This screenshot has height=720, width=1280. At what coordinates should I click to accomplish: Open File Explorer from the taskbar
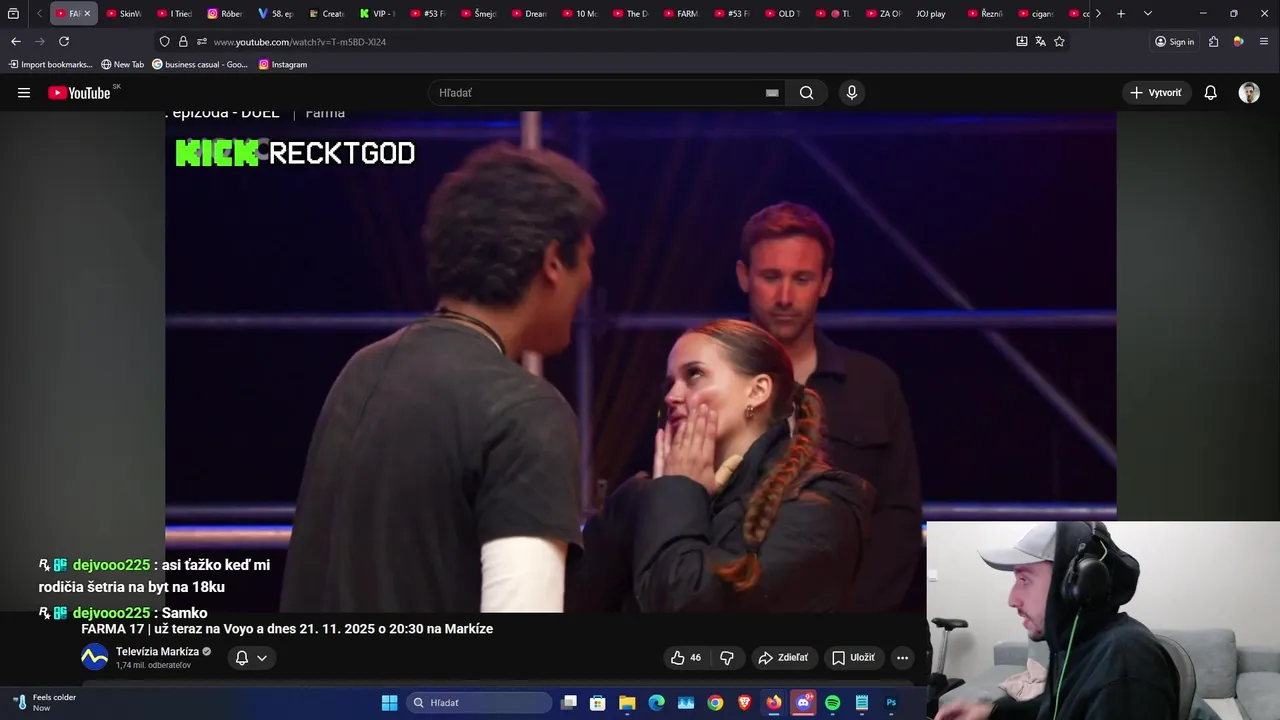point(627,703)
